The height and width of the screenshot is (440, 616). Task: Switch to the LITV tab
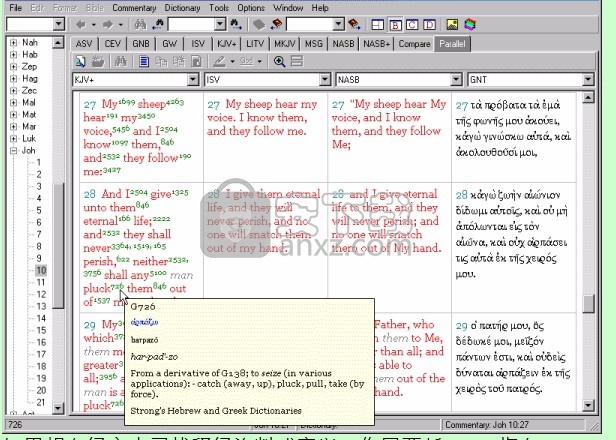click(x=255, y=44)
